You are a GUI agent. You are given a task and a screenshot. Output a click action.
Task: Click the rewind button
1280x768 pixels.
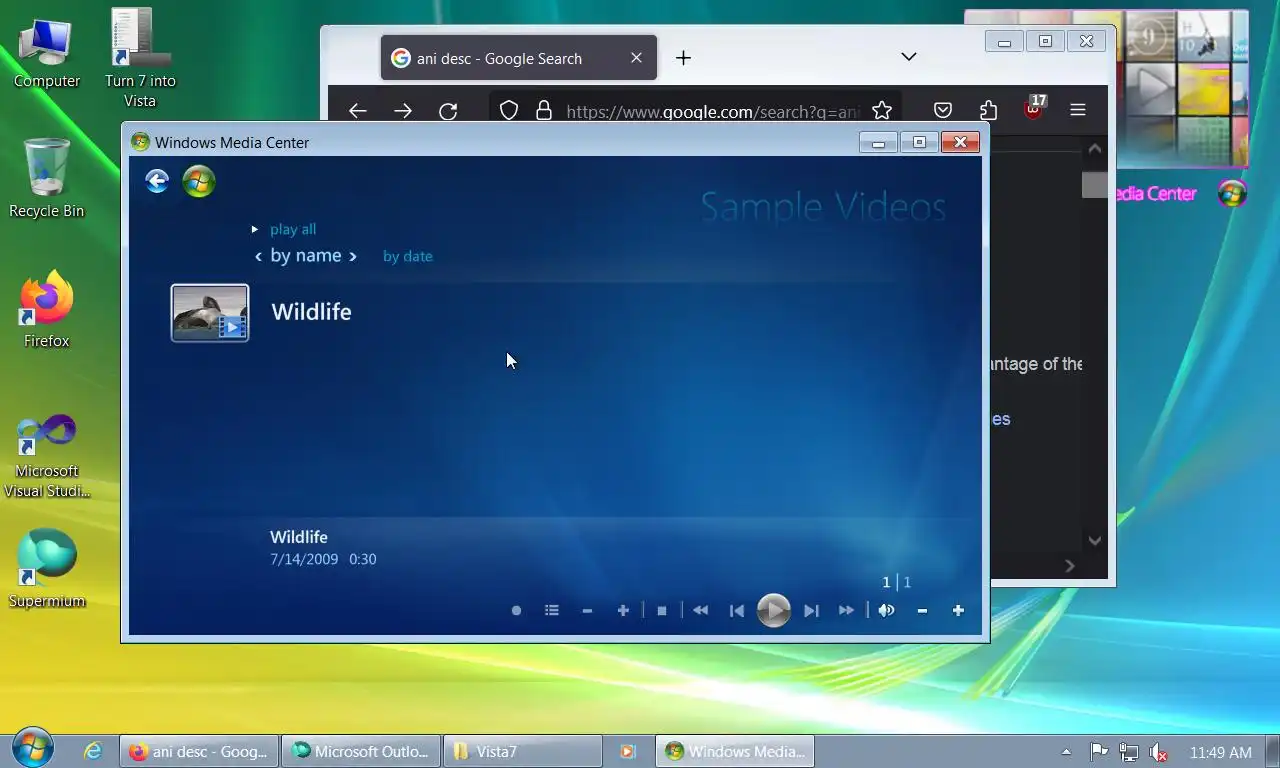(700, 610)
